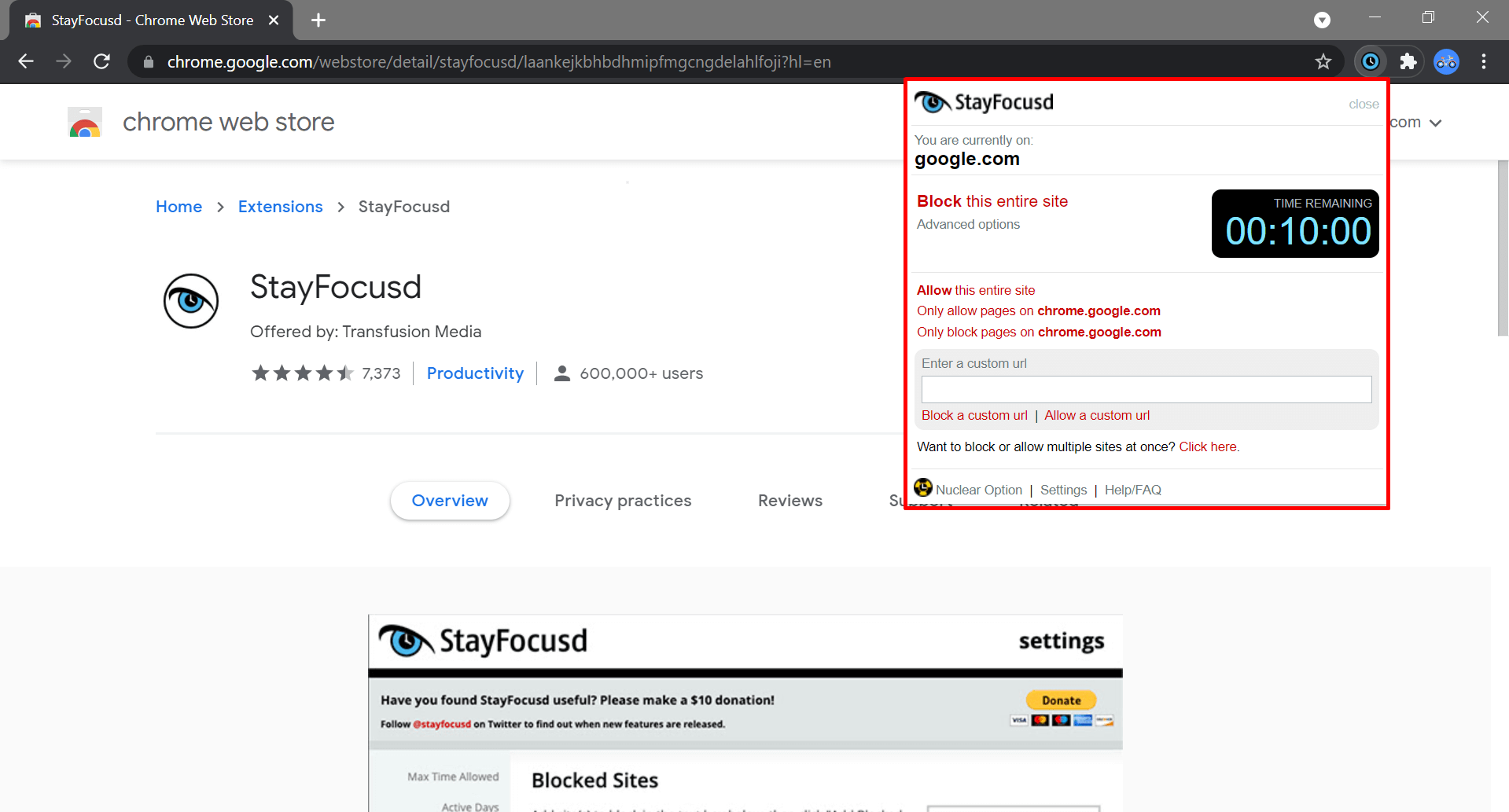Click here to block multiple sites
Image resolution: width=1509 pixels, height=812 pixels.
[x=1209, y=446]
